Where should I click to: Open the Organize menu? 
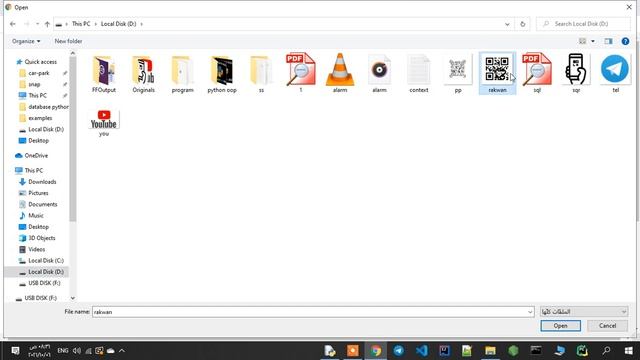(x=26, y=41)
